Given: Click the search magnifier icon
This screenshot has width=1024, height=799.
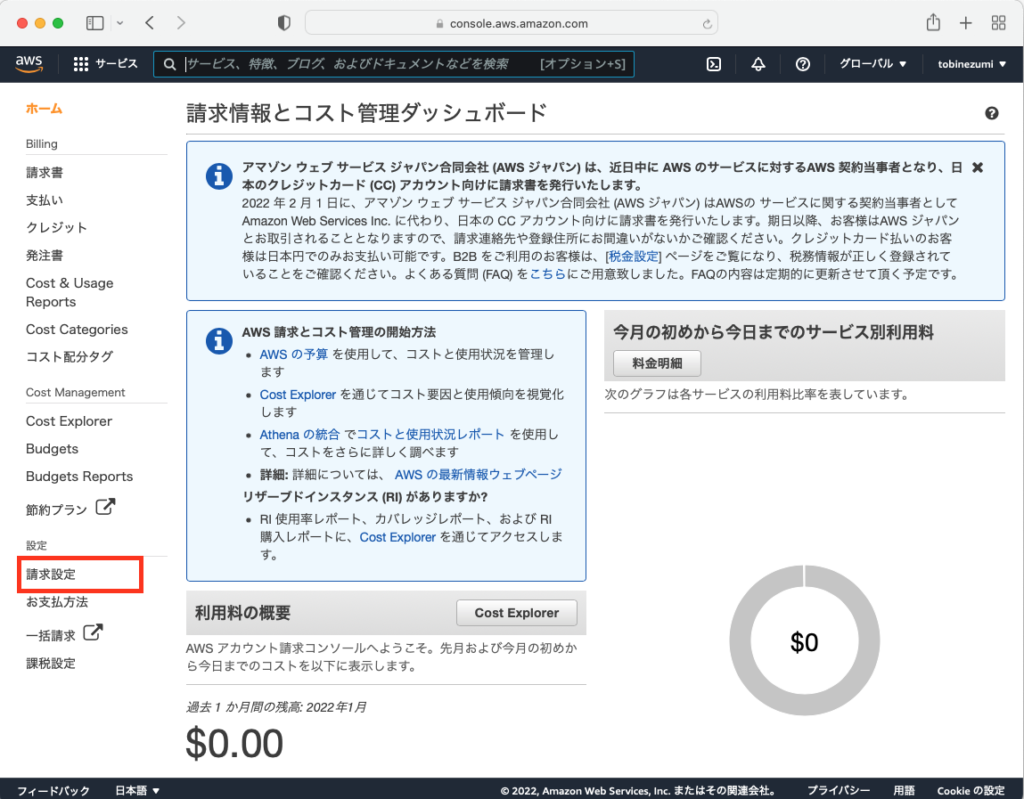Looking at the screenshot, I should [x=170, y=64].
